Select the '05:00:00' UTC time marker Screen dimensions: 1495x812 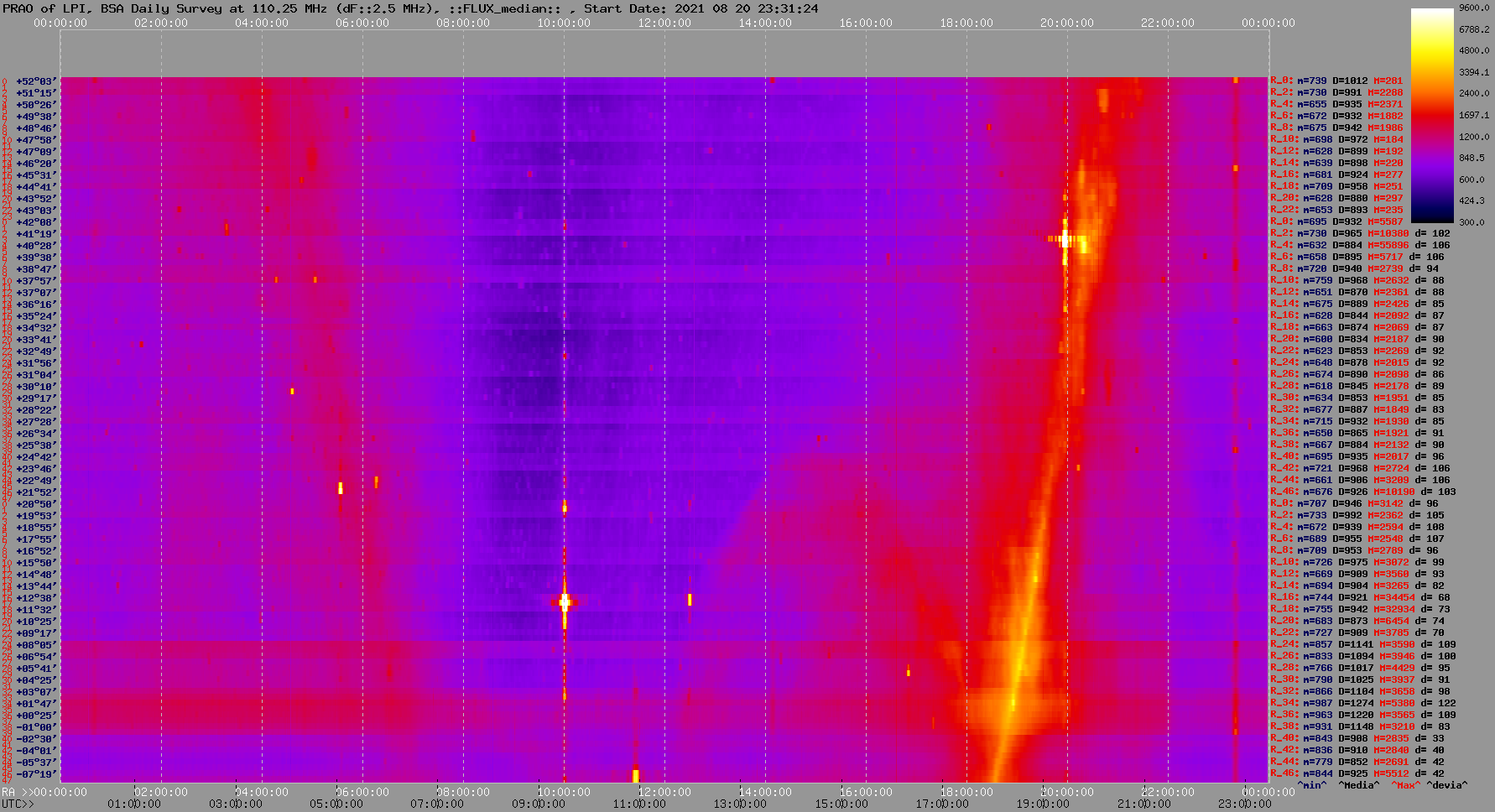tap(336, 804)
